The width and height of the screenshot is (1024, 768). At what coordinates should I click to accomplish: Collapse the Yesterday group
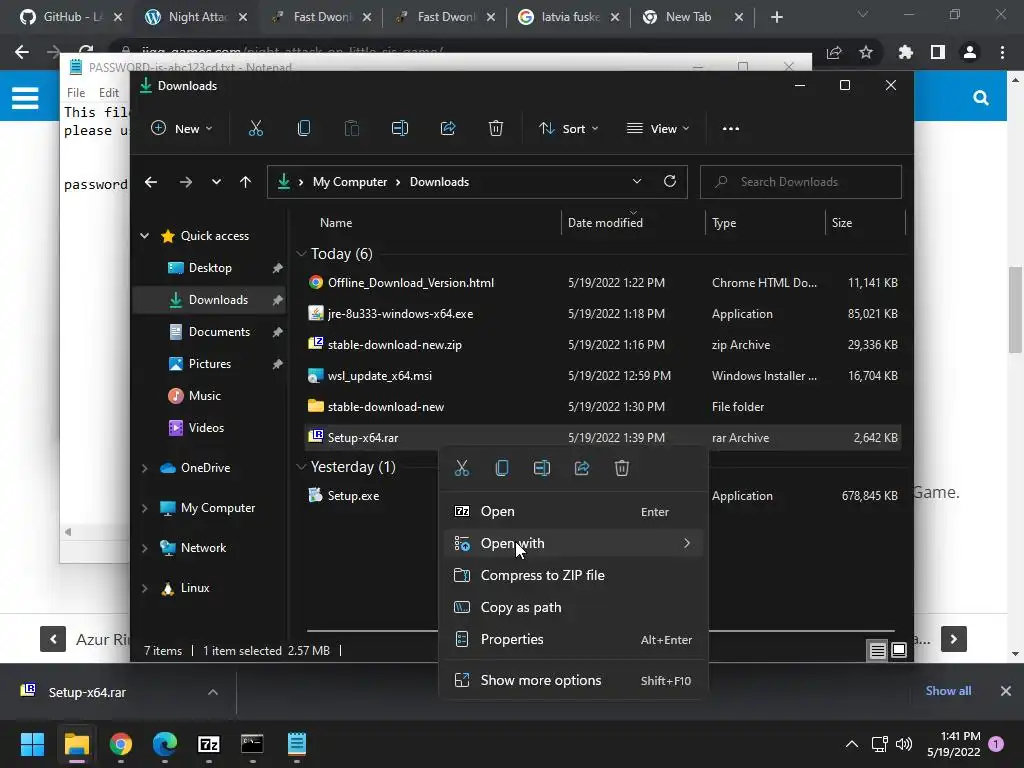301,466
